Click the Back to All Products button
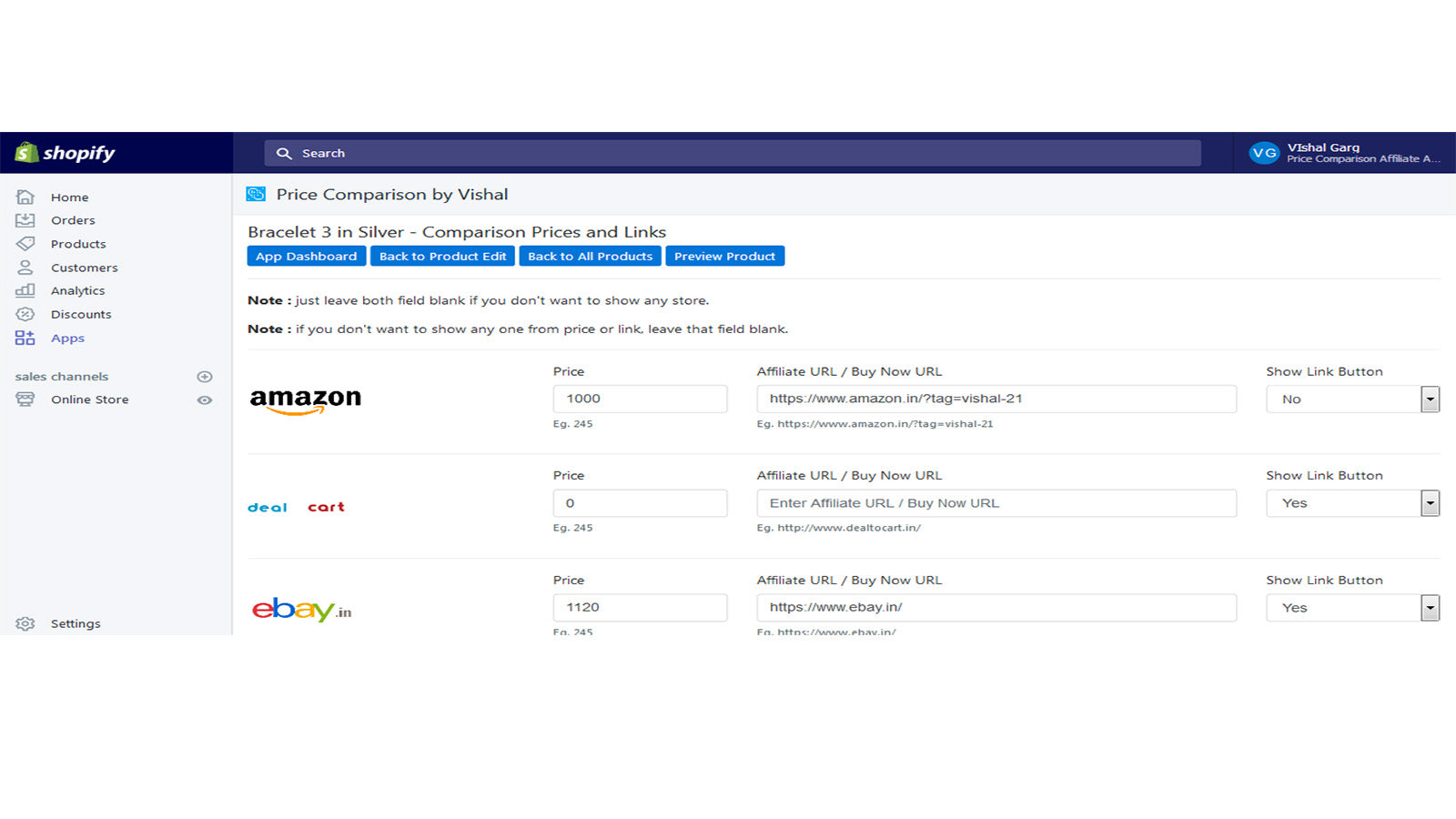 tap(590, 256)
